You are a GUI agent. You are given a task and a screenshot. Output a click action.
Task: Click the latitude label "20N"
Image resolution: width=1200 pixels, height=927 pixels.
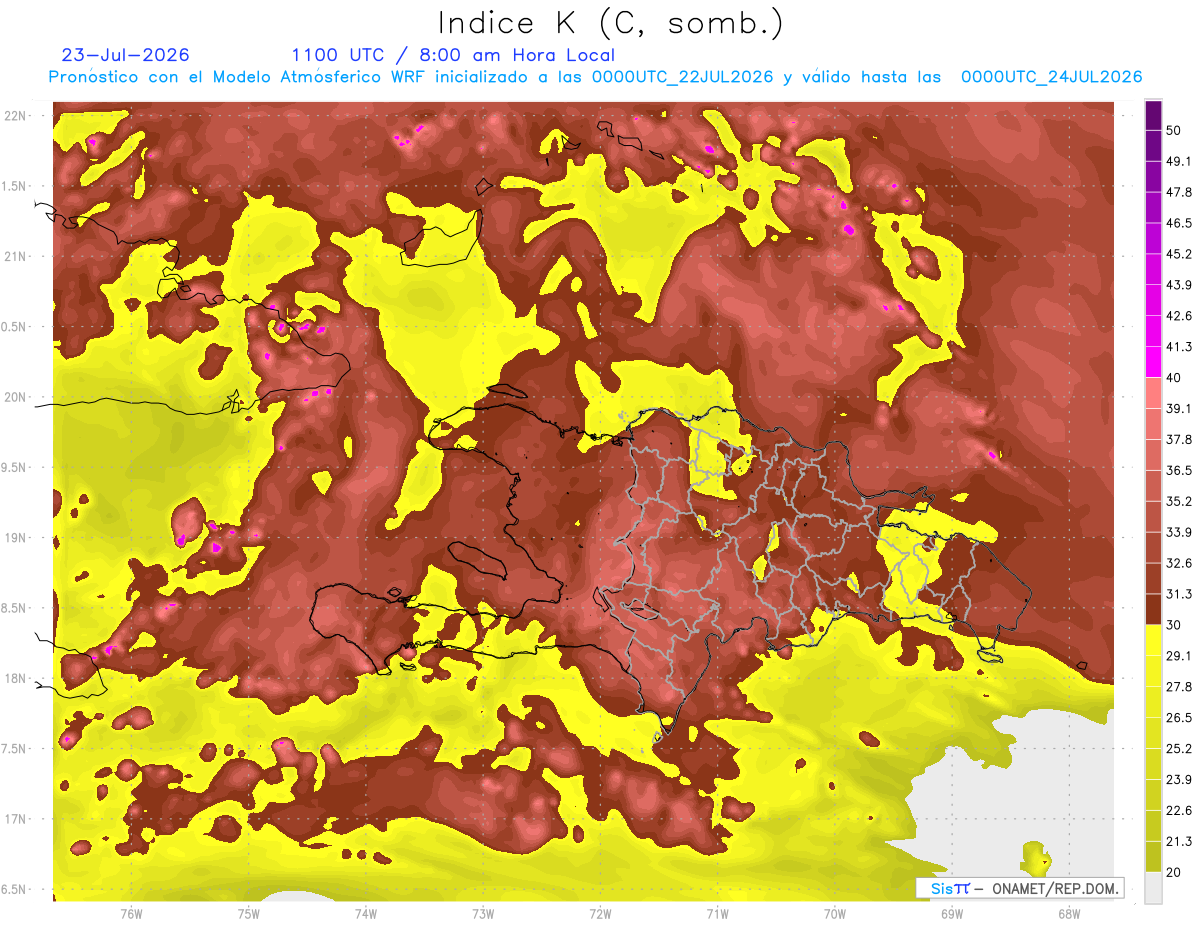[x=17, y=397]
